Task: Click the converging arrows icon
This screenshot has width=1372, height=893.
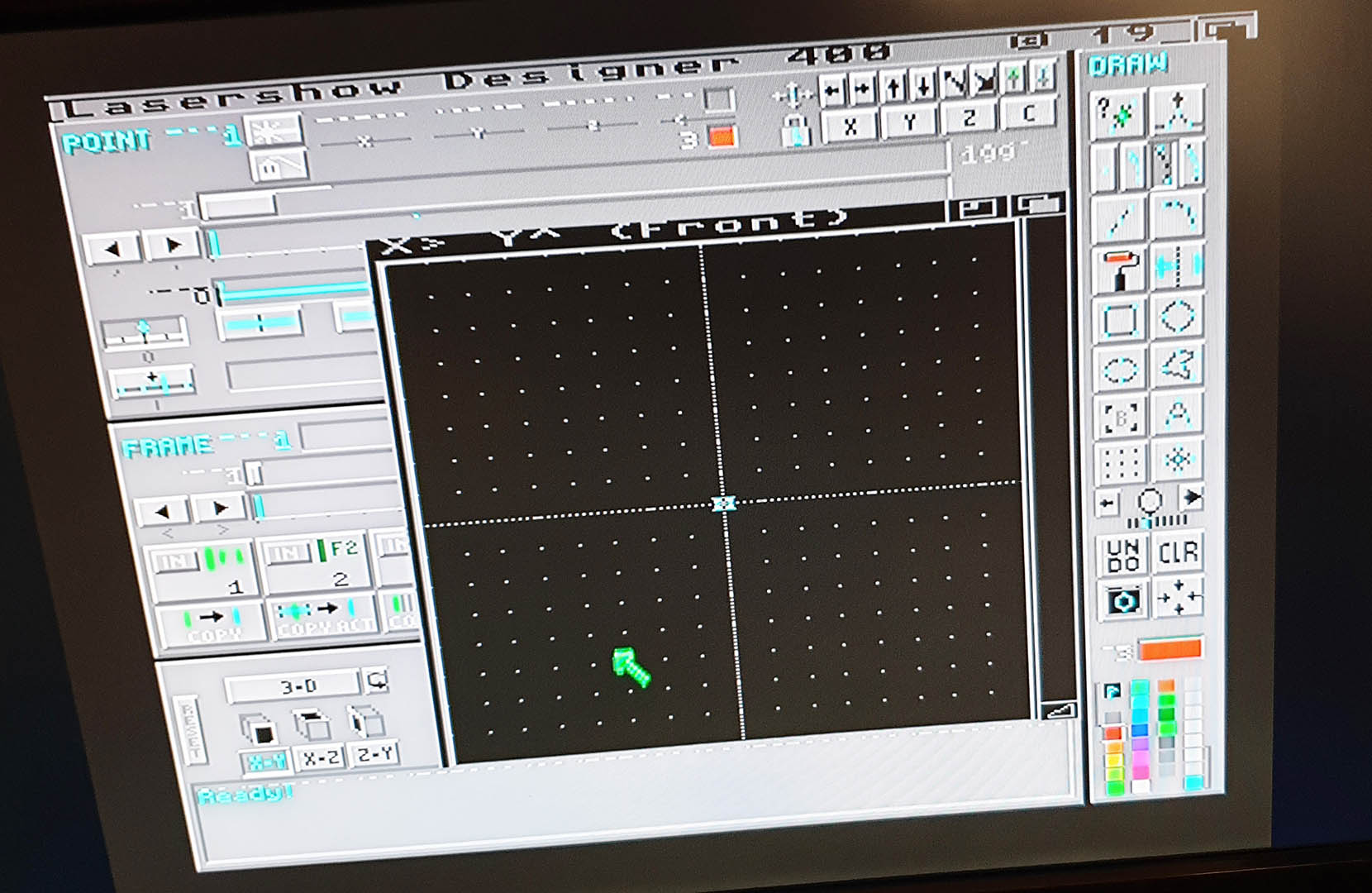Action: coord(1179,596)
